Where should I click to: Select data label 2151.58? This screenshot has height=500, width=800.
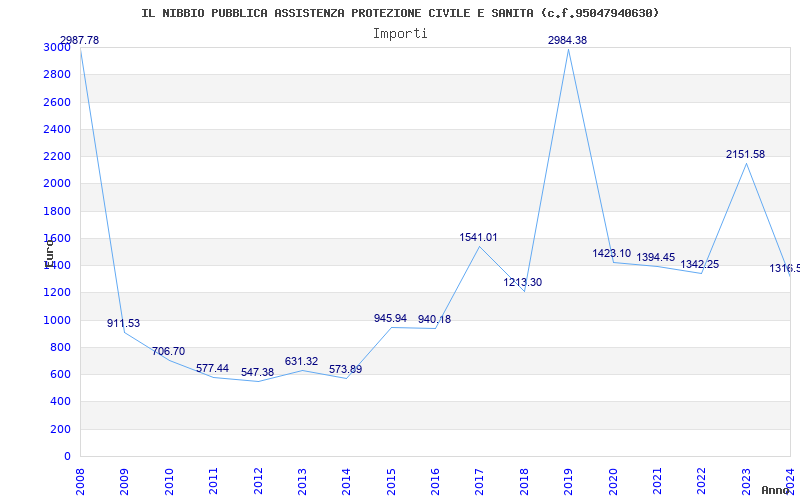745,155
